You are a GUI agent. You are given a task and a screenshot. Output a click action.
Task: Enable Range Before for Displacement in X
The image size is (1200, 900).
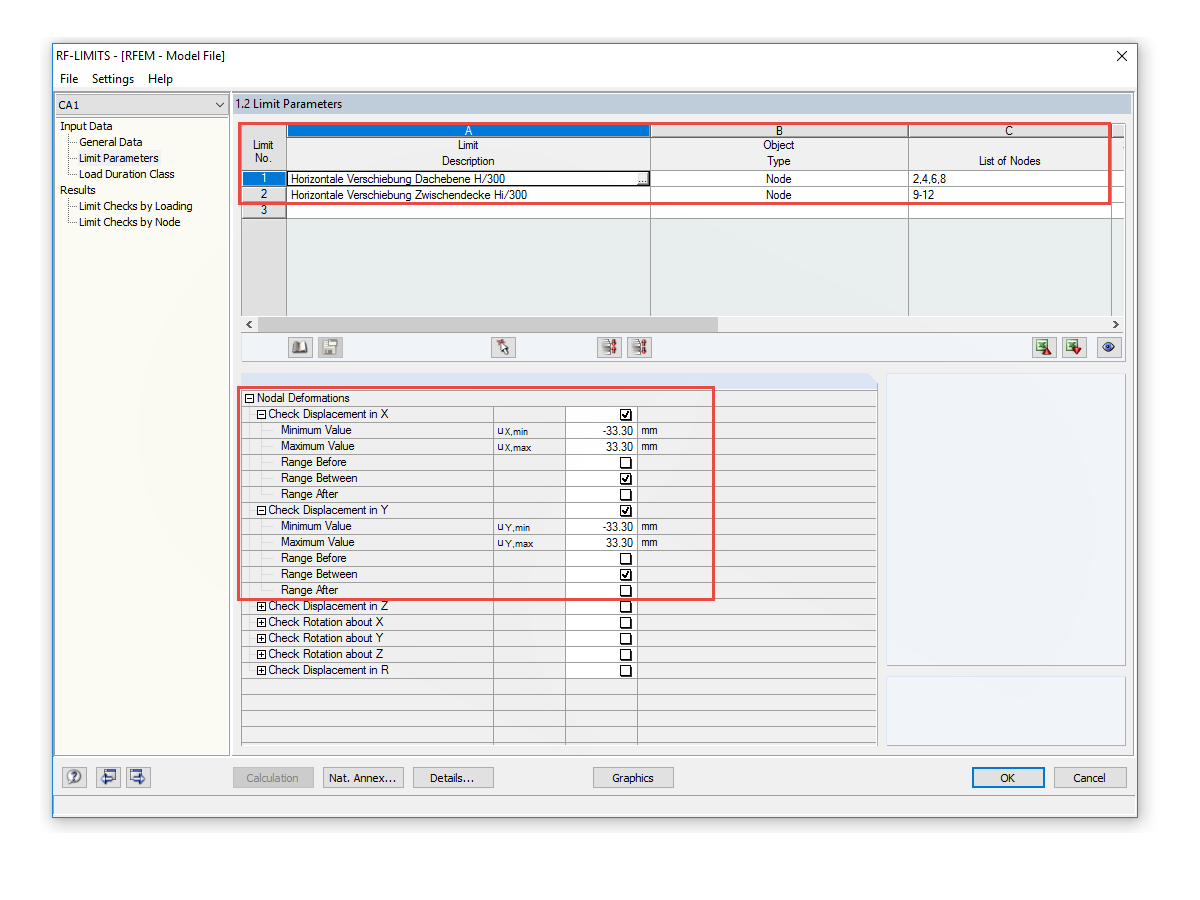pyautogui.click(x=625, y=462)
